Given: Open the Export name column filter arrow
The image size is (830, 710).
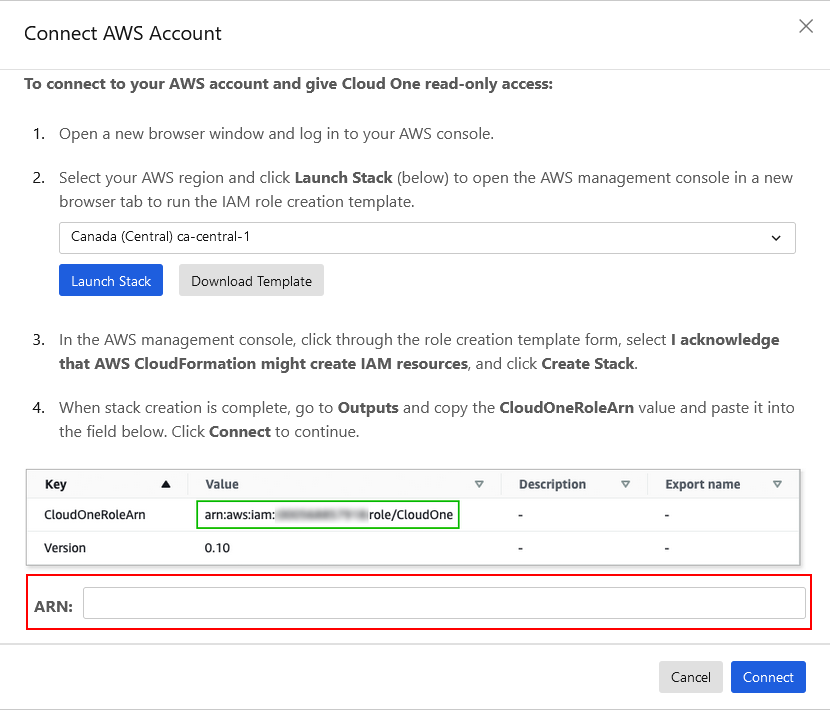Looking at the screenshot, I should 778,484.
